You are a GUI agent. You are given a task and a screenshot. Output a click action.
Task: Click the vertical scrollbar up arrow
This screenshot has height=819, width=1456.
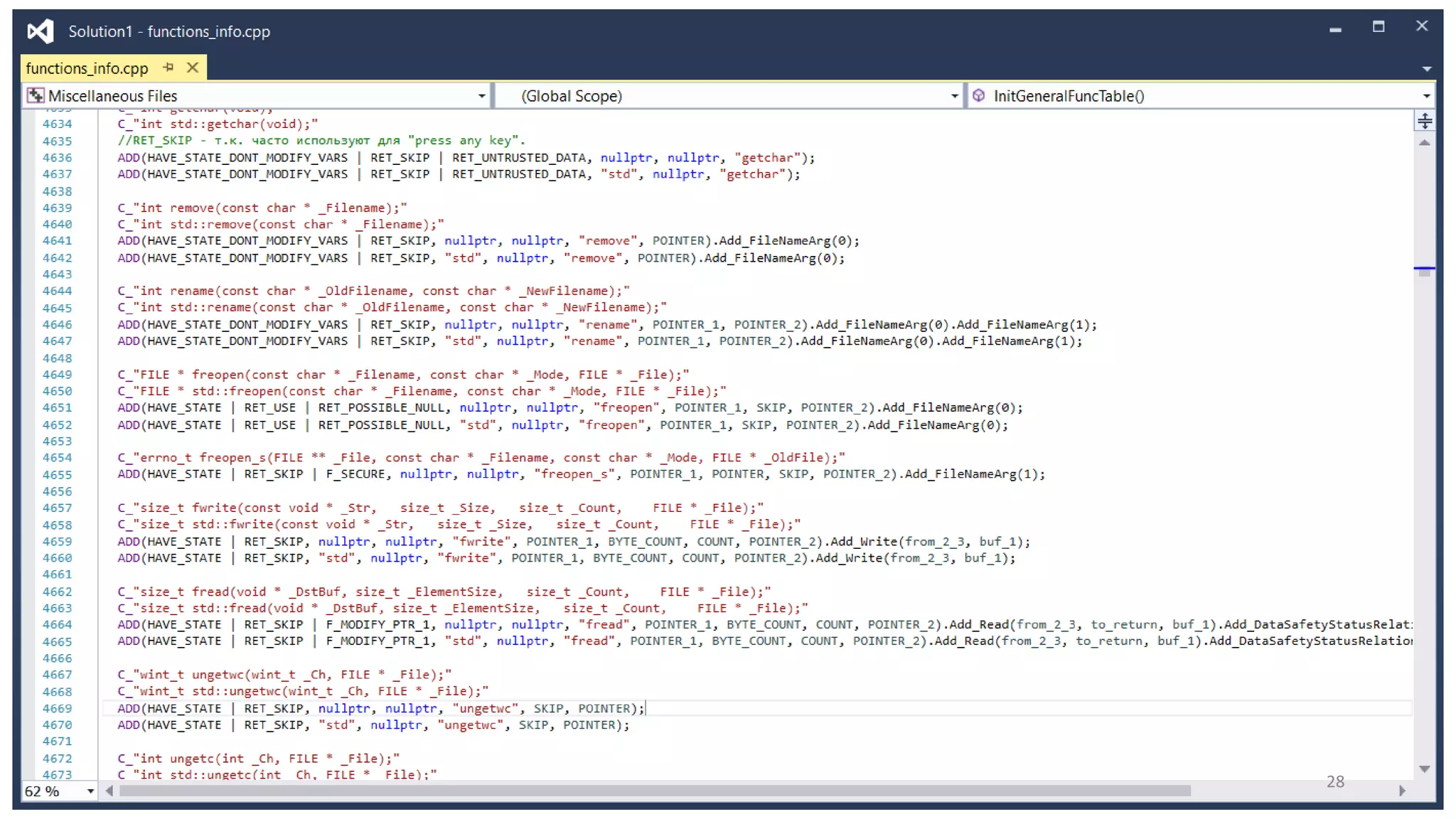(1424, 143)
